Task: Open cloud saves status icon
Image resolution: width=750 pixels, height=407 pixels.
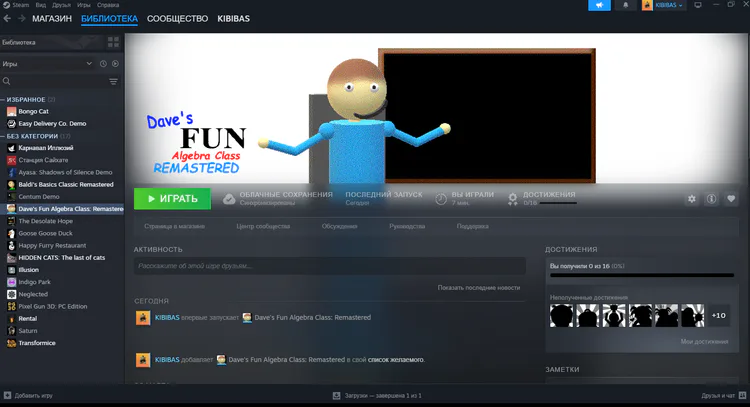Action: (229, 199)
